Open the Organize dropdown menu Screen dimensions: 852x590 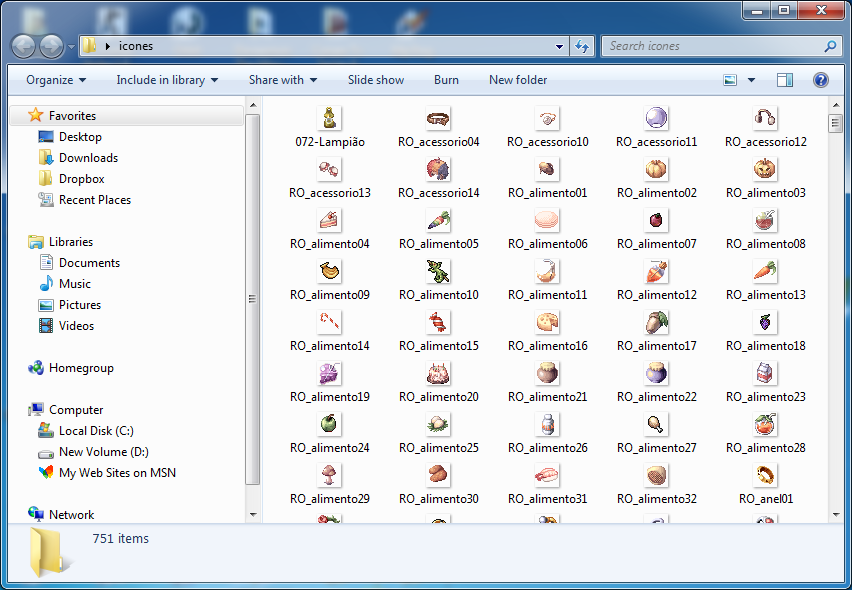coord(56,80)
